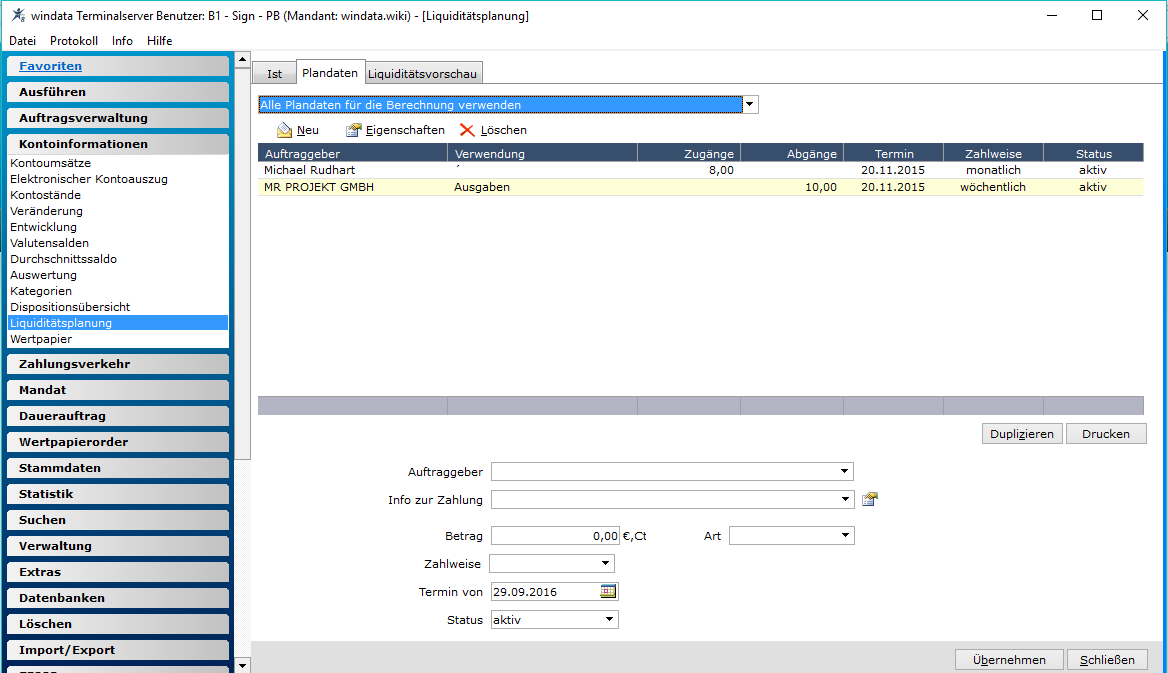The height and width of the screenshot is (673, 1168).
Task: Click the Neu envelope icon
Action: [x=284, y=130]
